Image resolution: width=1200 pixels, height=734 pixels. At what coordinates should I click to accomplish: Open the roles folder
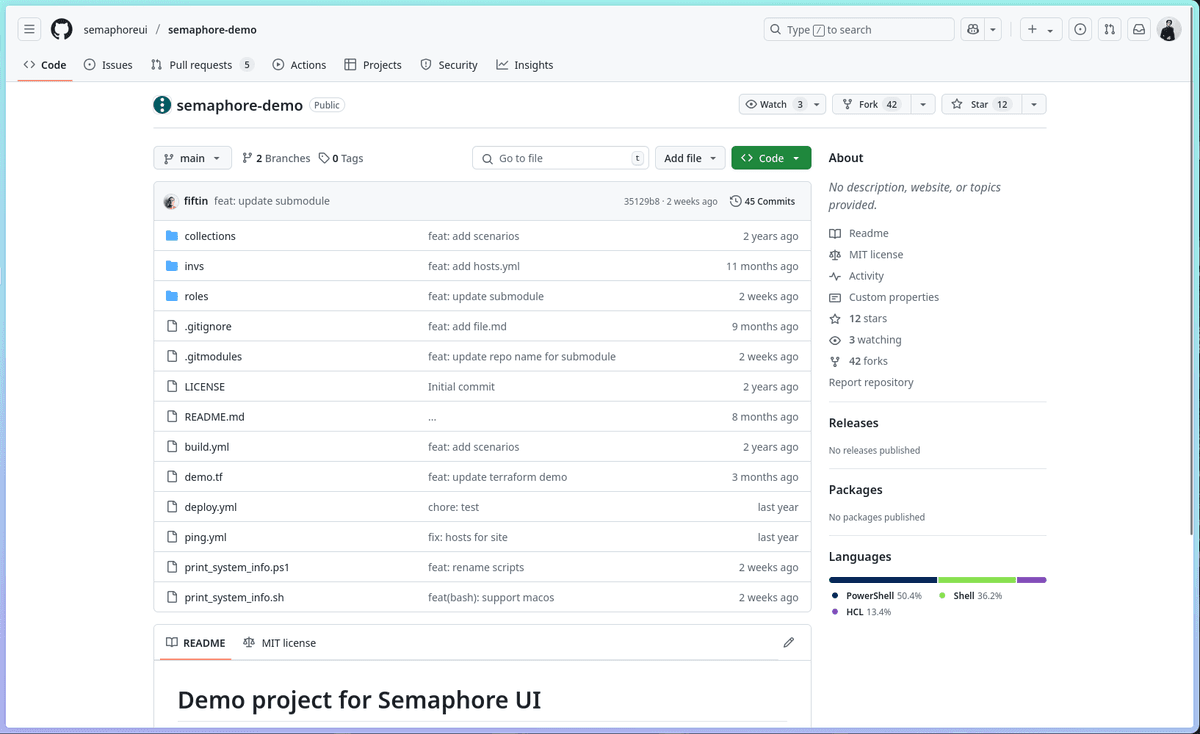[196, 296]
